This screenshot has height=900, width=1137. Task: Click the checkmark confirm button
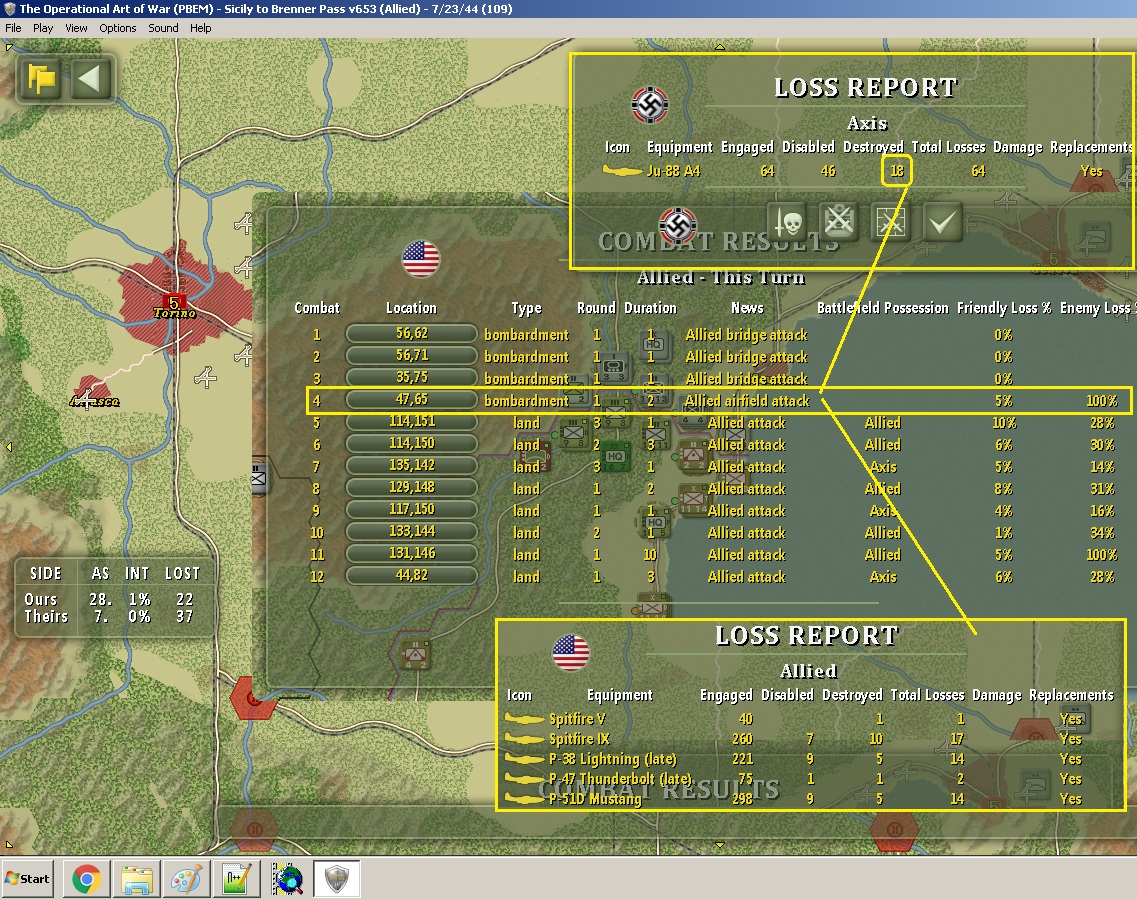[x=943, y=222]
